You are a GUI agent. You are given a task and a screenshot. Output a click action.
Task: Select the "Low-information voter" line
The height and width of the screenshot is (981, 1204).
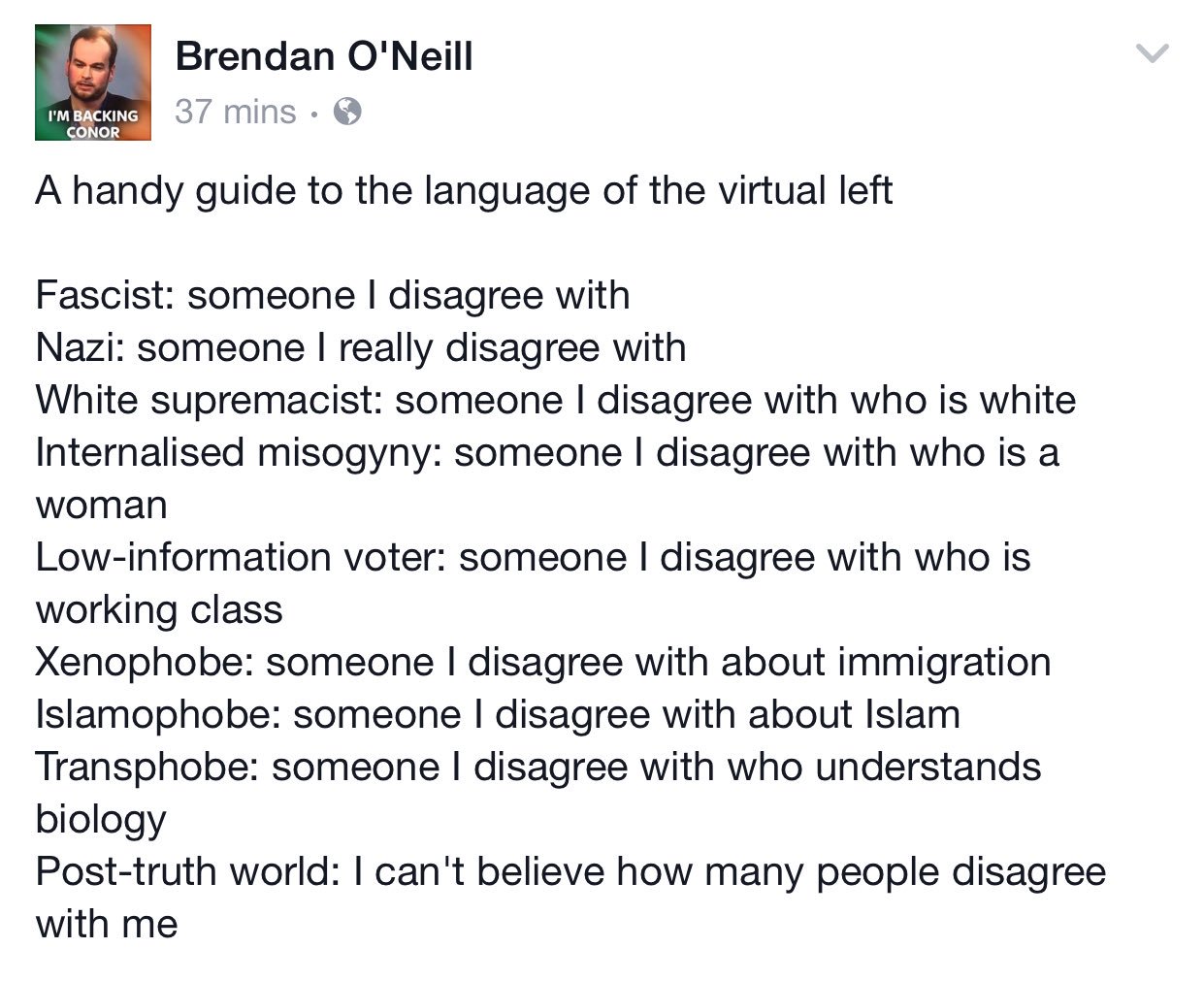pos(534,557)
